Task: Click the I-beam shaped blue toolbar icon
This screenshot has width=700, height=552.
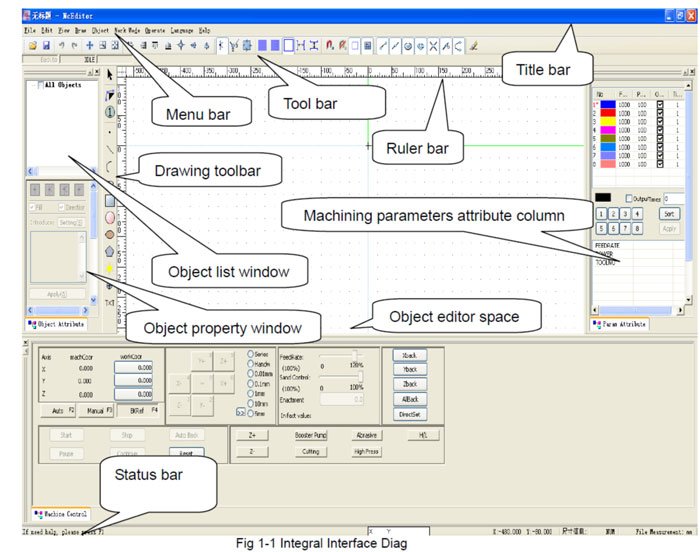Action: point(314,46)
